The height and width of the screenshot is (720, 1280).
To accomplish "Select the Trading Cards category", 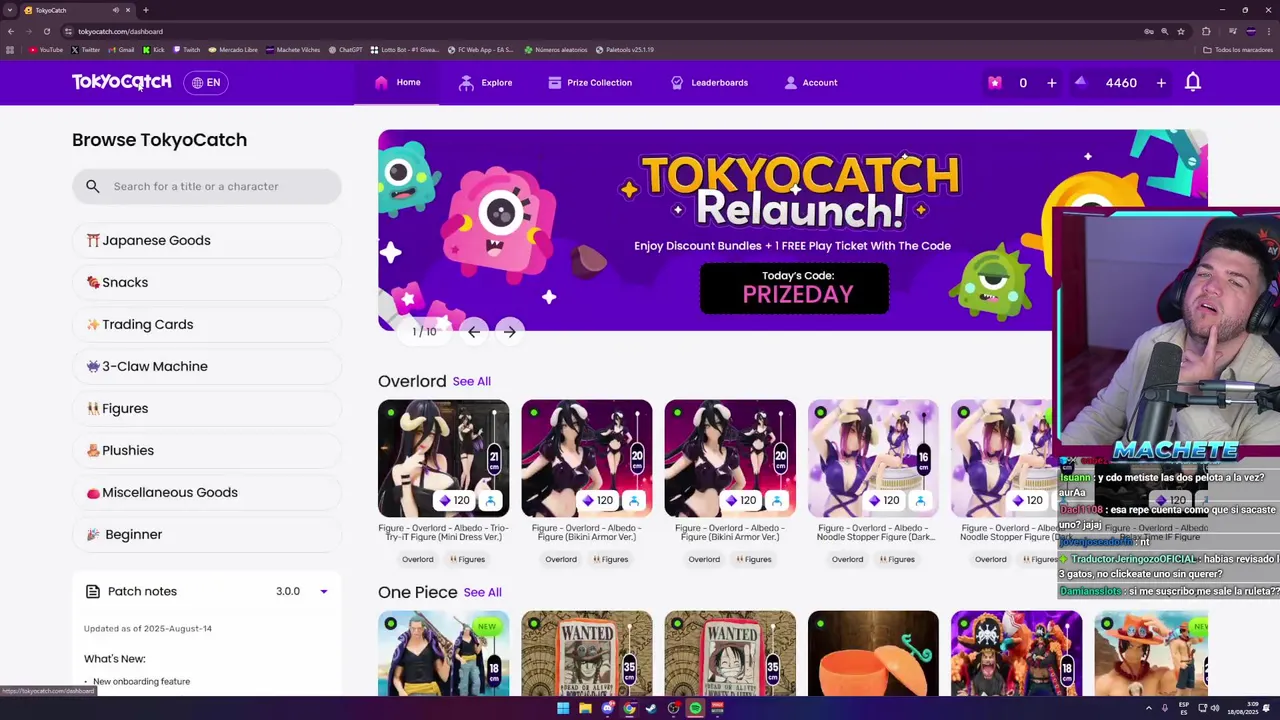I will tap(207, 324).
